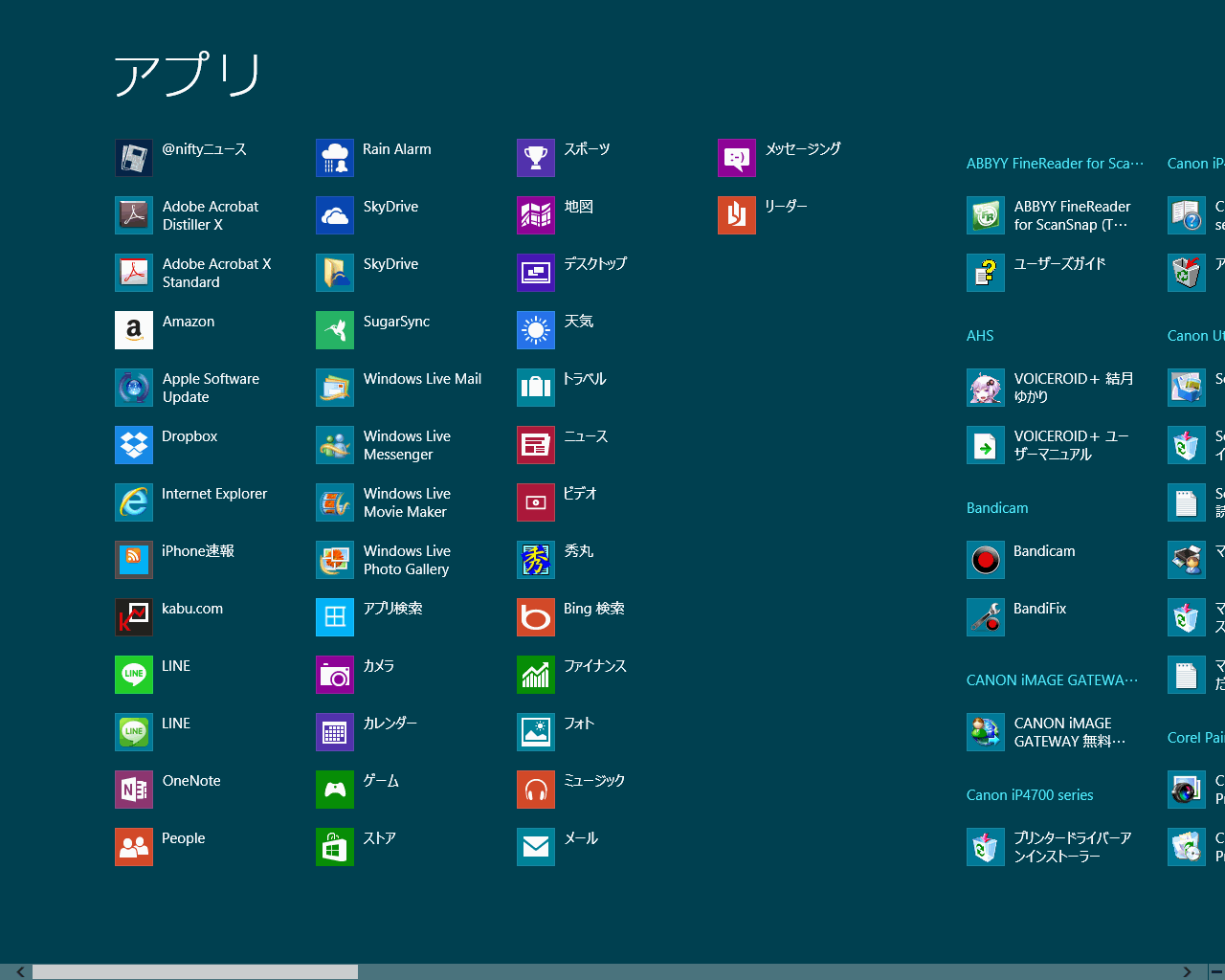Launch VOICEROID+ 結月ゆかり character icon
The image size is (1225, 980).
click(986, 388)
